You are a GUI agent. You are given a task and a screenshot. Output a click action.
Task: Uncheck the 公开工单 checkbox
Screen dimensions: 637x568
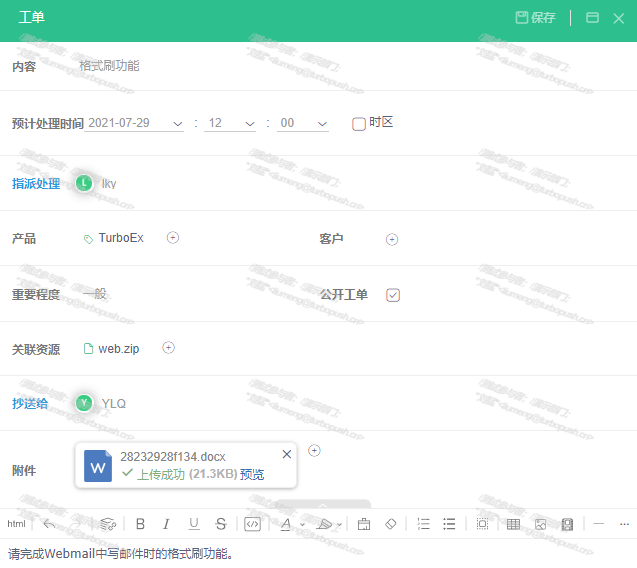[393, 295]
